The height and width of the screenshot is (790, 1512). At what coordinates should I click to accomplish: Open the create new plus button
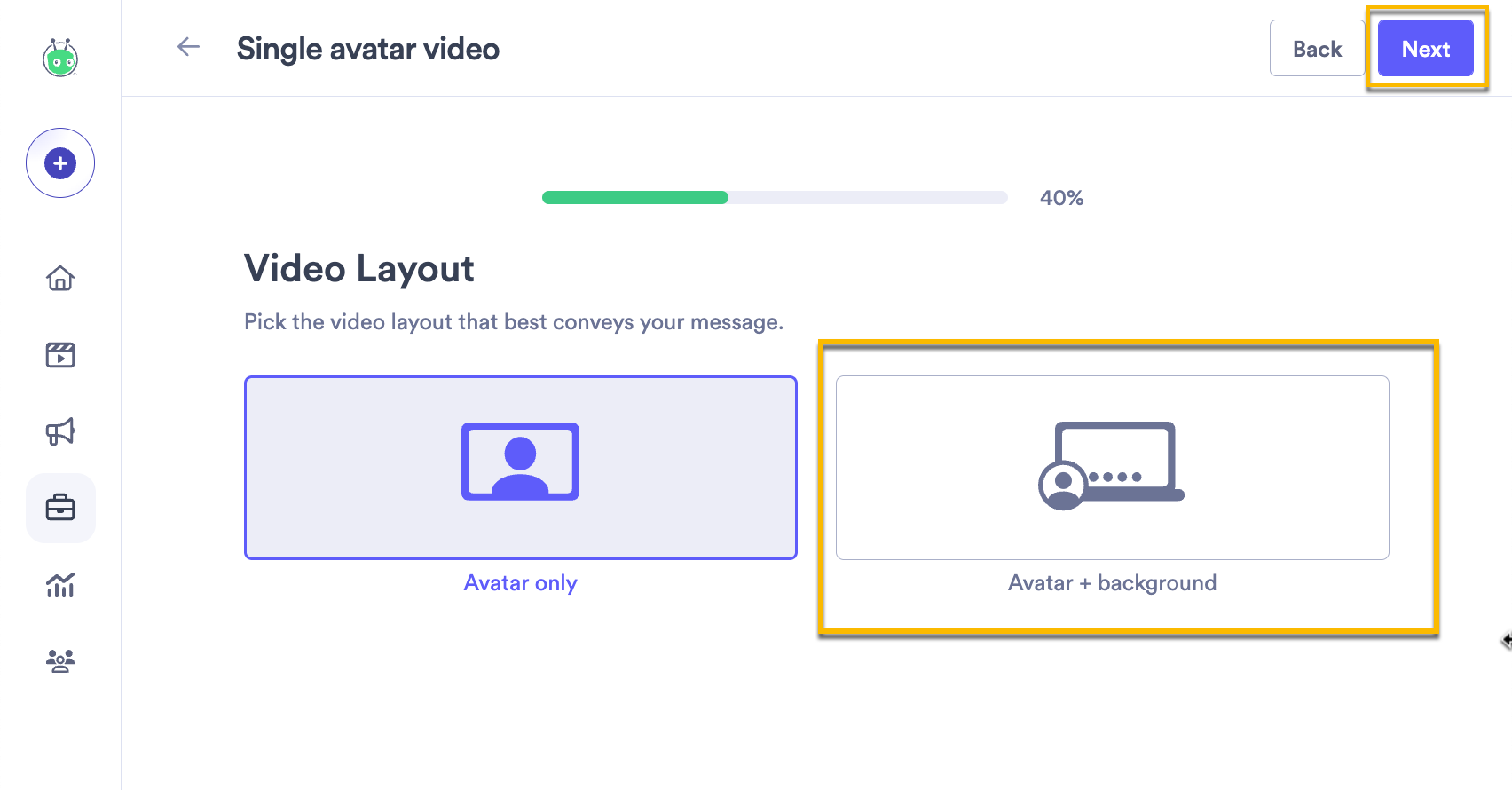click(60, 163)
